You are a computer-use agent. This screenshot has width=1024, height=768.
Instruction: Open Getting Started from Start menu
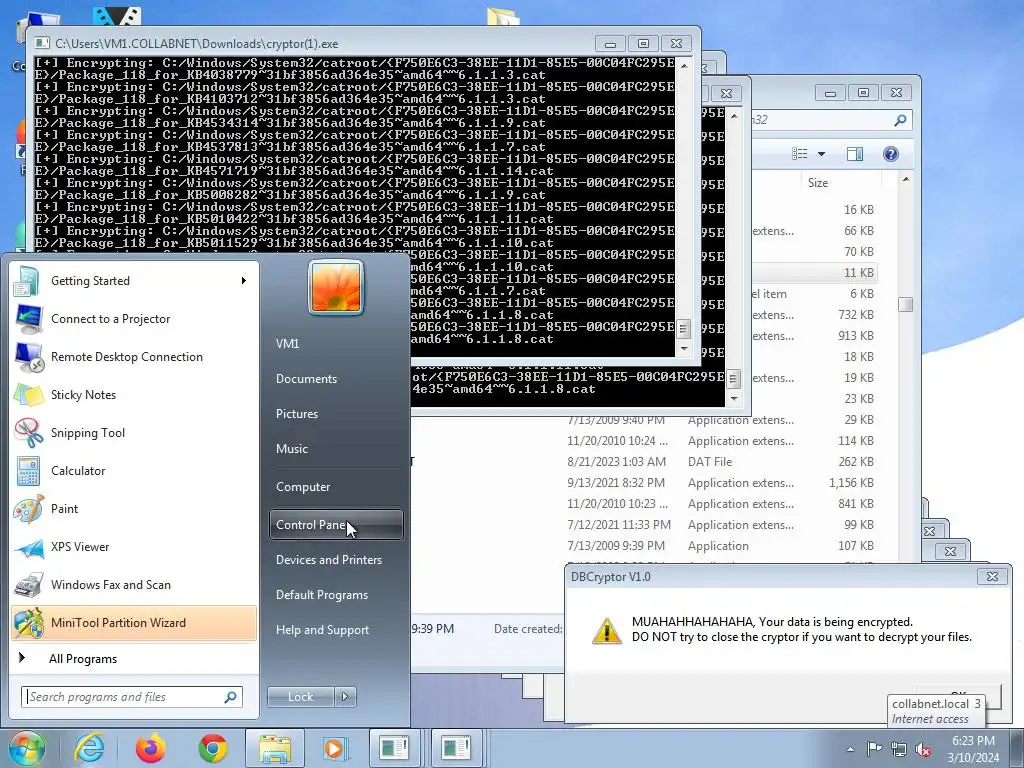(134, 281)
